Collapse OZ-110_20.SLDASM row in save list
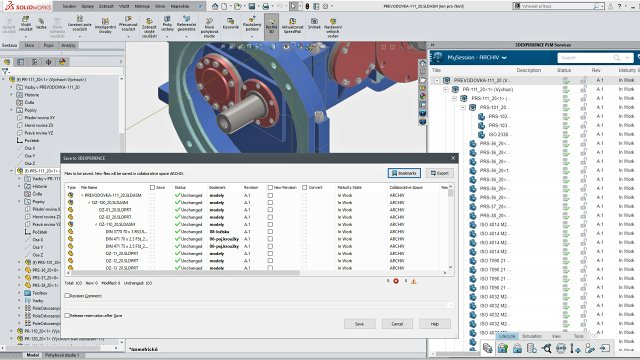 coord(96,224)
